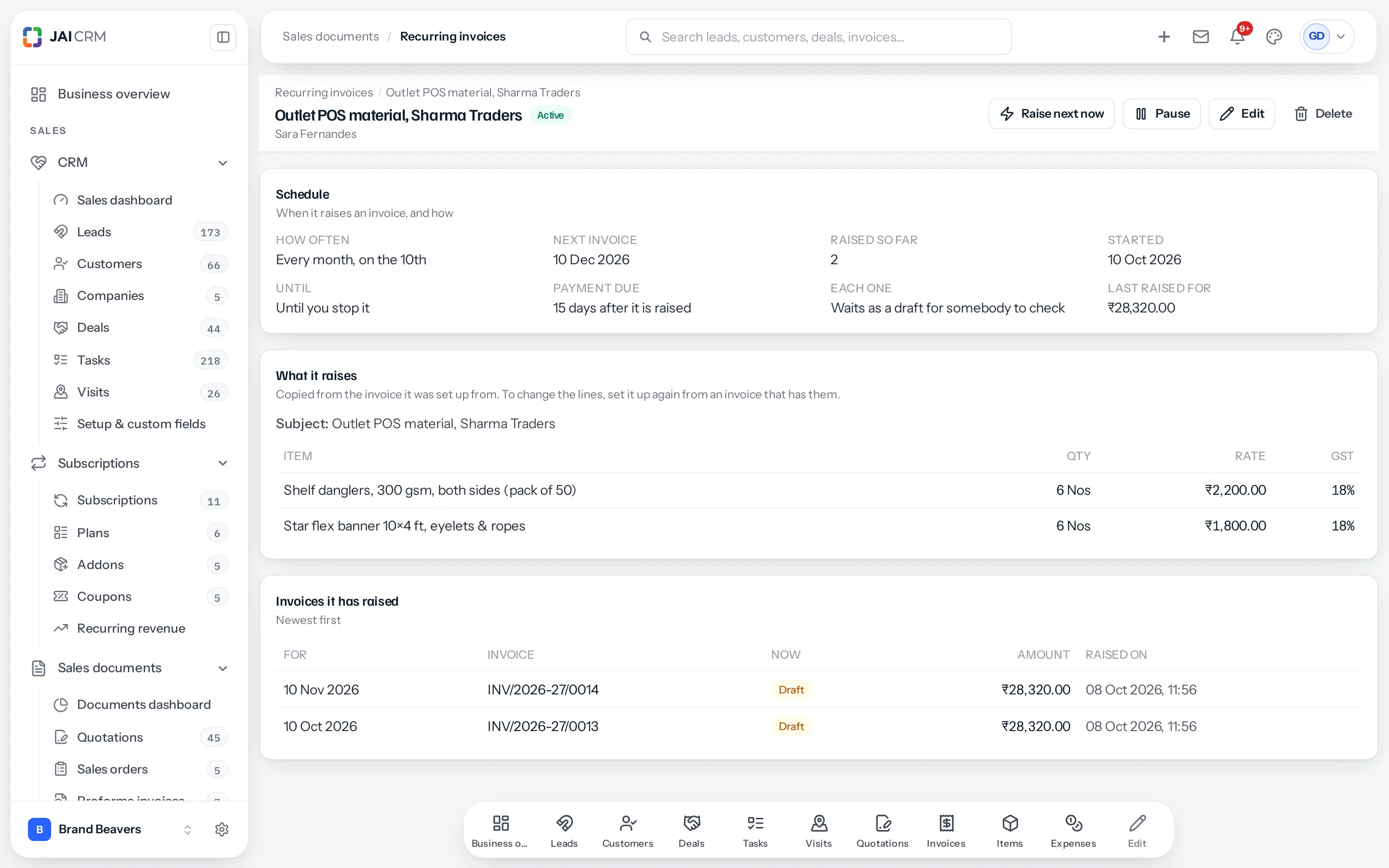This screenshot has width=1389, height=868.
Task: Click Business overview icon in bottom dock
Action: (501, 830)
